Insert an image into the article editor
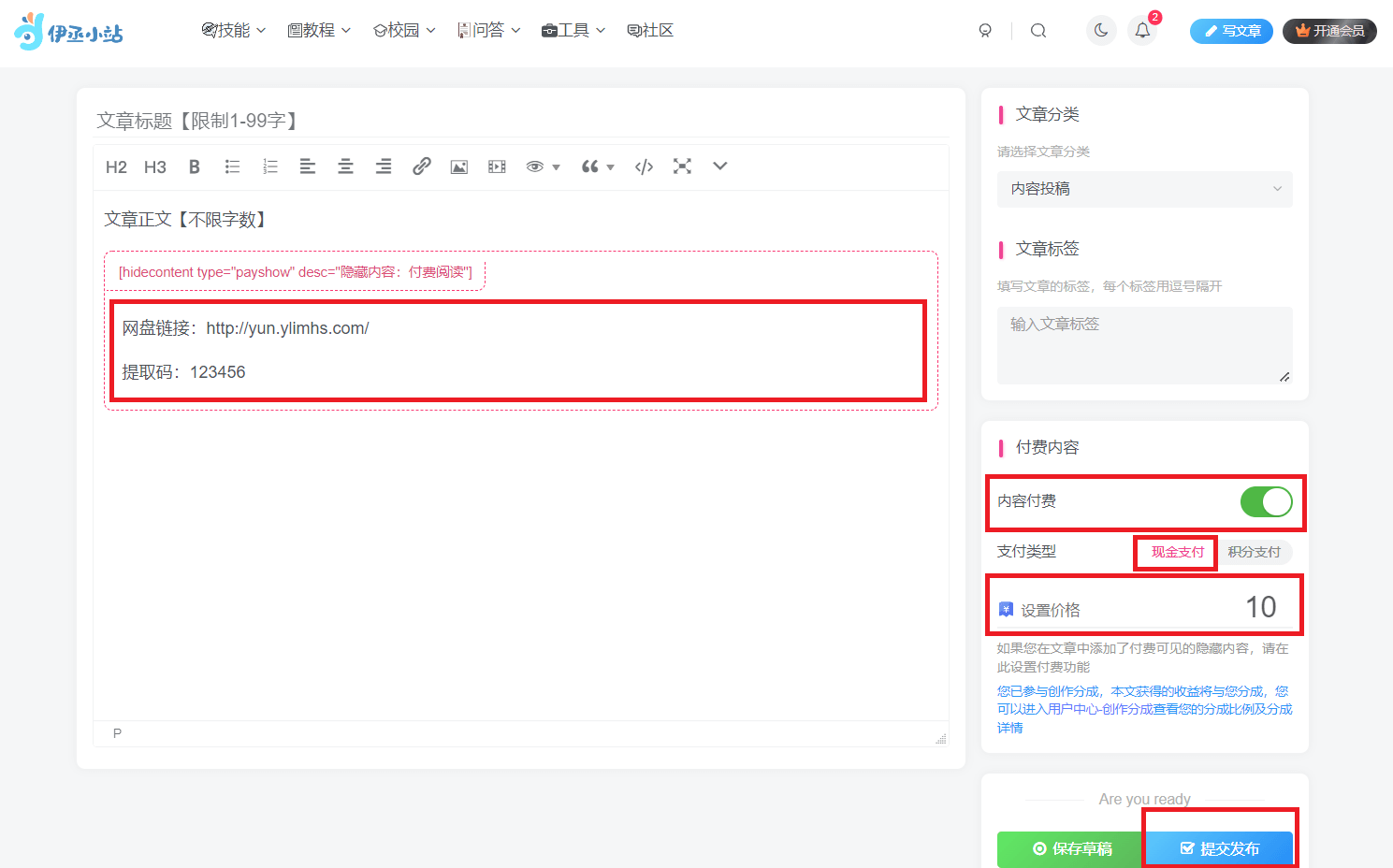This screenshot has width=1393, height=868. click(x=458, y=166)
